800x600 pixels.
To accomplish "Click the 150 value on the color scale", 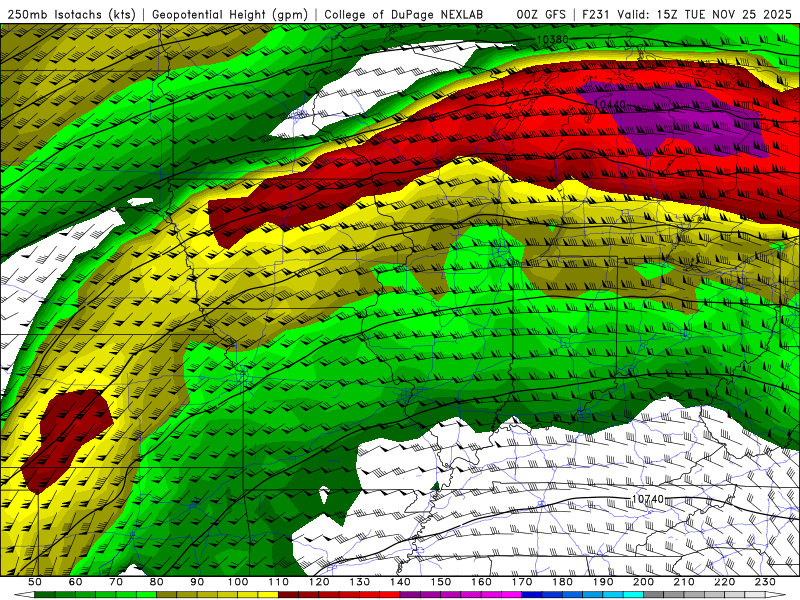I will tap(440, 582).
